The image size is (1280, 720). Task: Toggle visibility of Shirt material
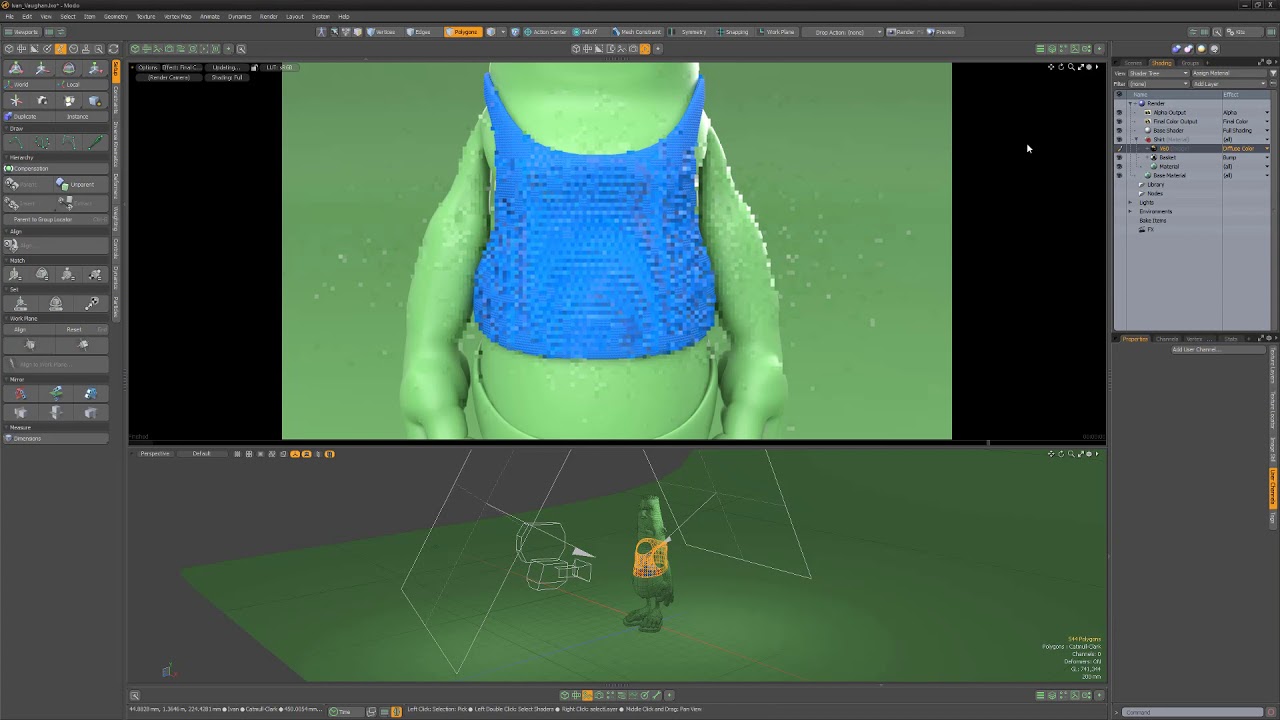[1119, 139]
